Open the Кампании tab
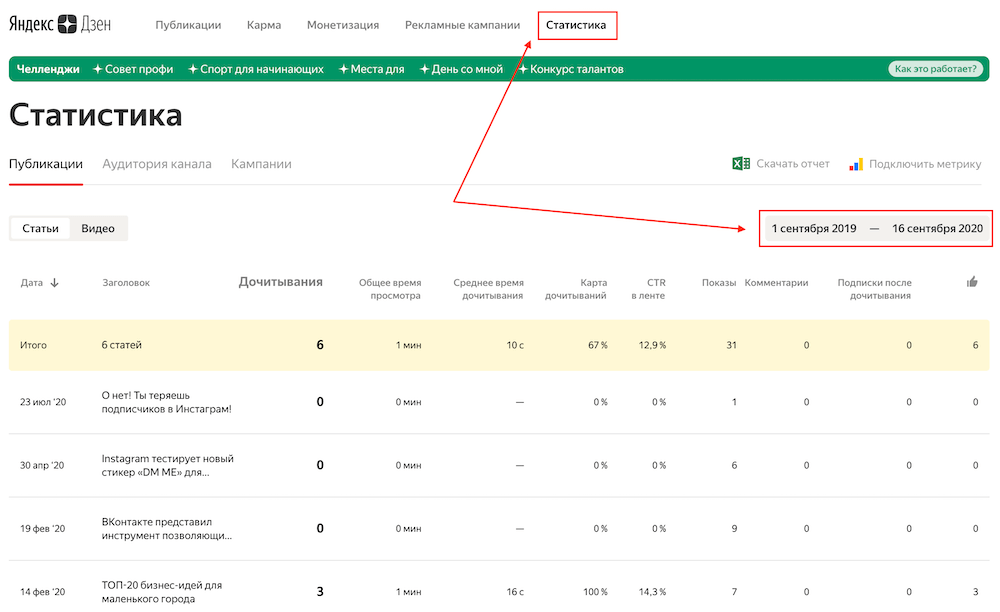 (x=261, y=164)
